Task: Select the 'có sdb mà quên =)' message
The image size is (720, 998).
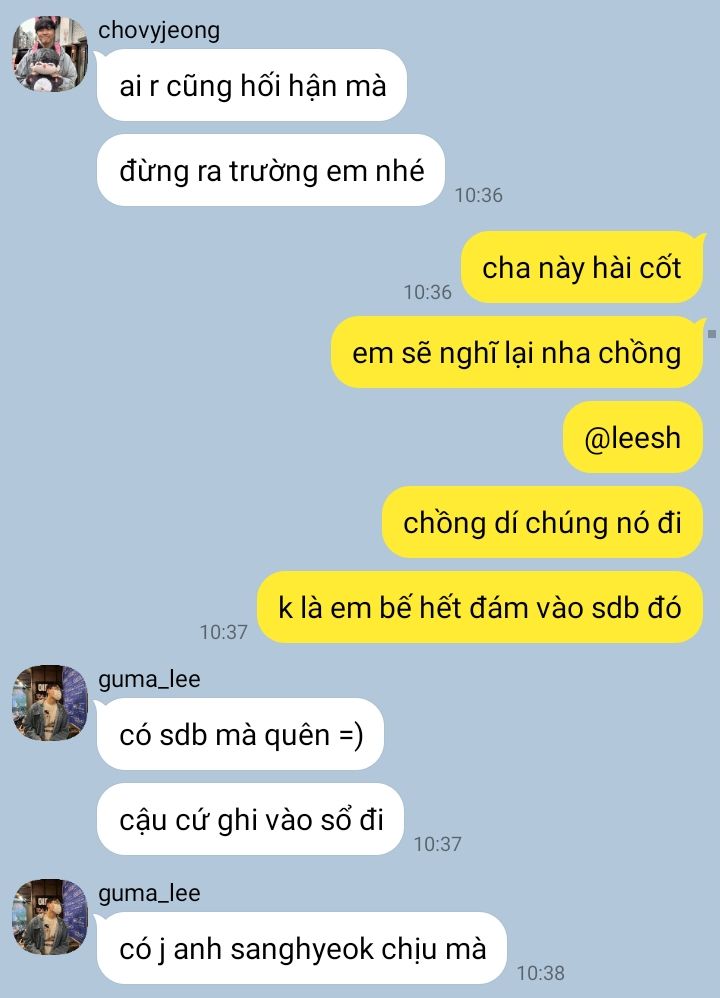Action: click(240, 734)
